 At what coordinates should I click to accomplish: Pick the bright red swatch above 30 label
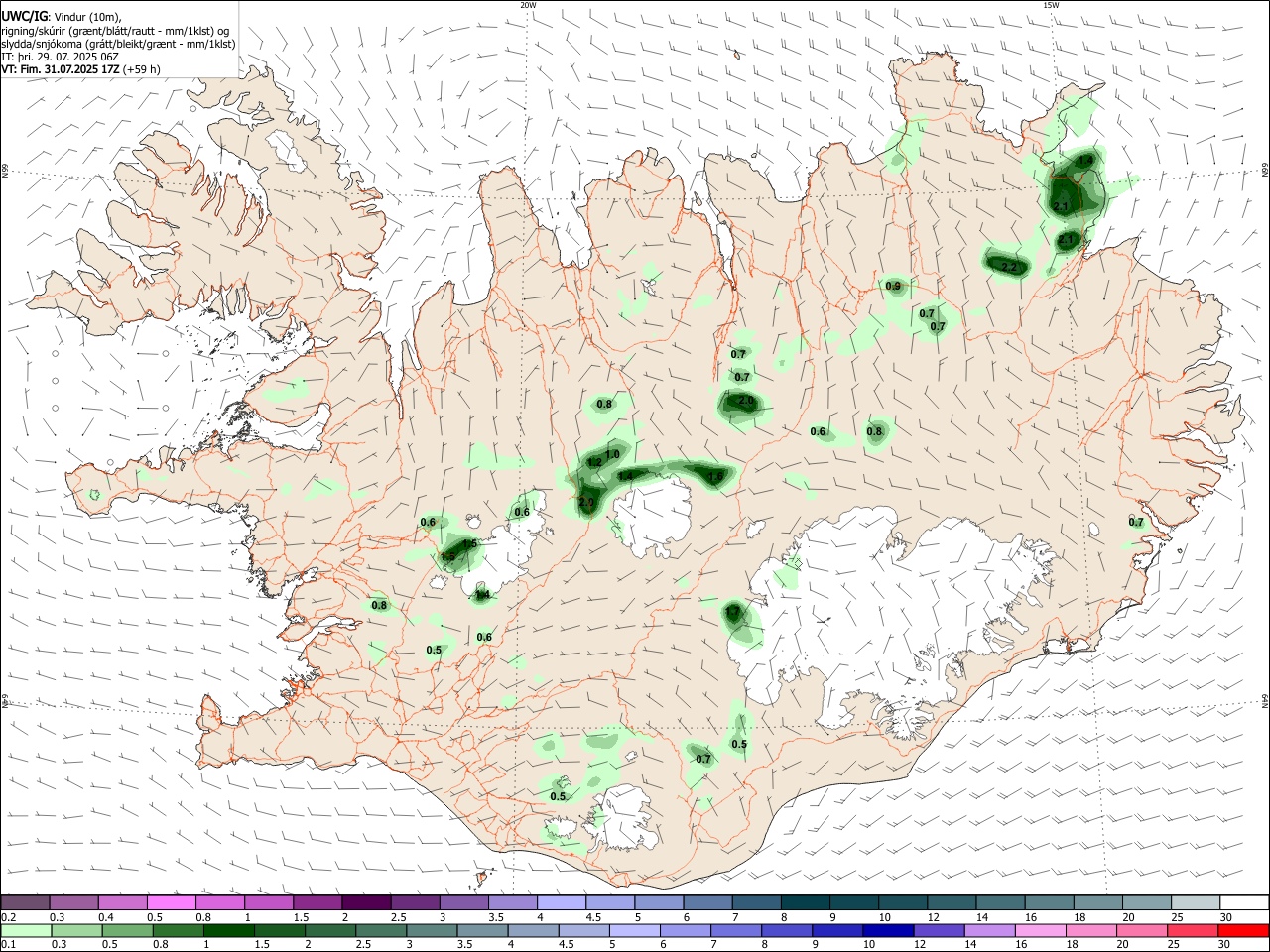pyautogui.click(x=1243, y=930)
